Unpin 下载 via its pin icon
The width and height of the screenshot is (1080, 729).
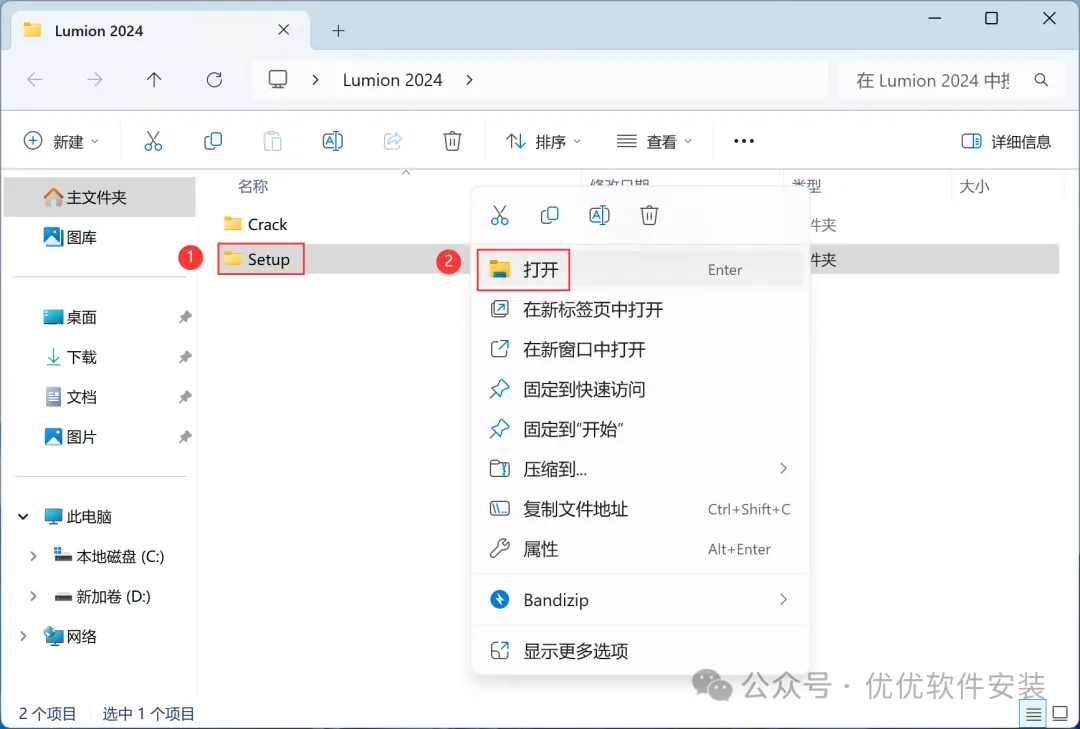tap(185, 357)
